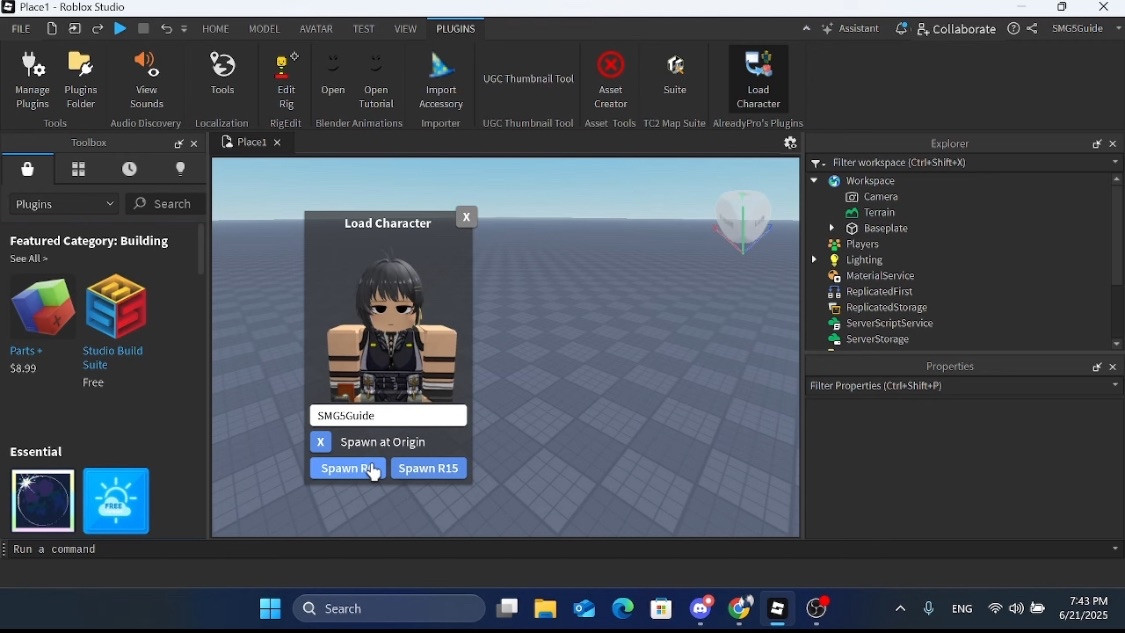Toggle the Spawn at Origin checkbox
This screenshot has height=633, width=1125.
click(x=321, y=441)
